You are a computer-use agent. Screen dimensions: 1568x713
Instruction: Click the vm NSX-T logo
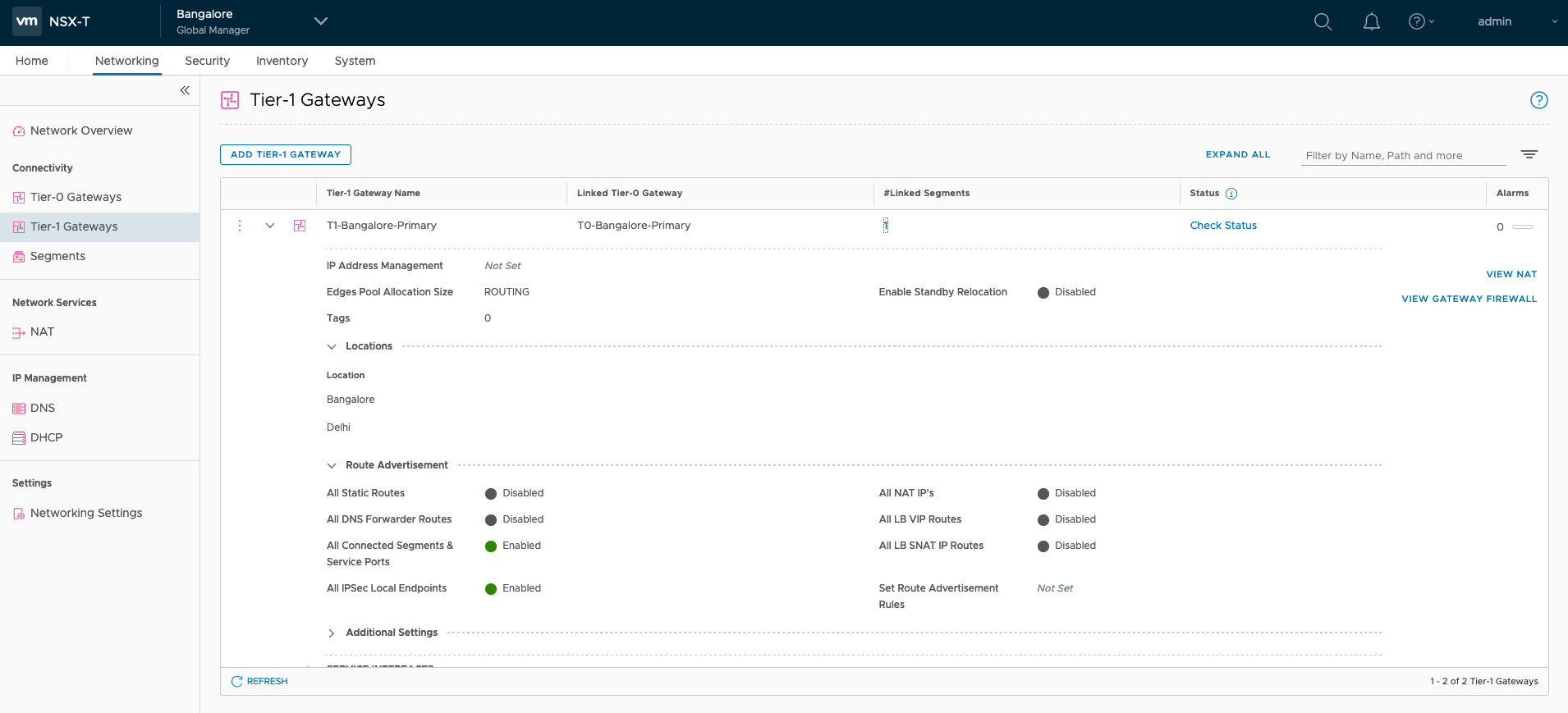coord(53,21)
